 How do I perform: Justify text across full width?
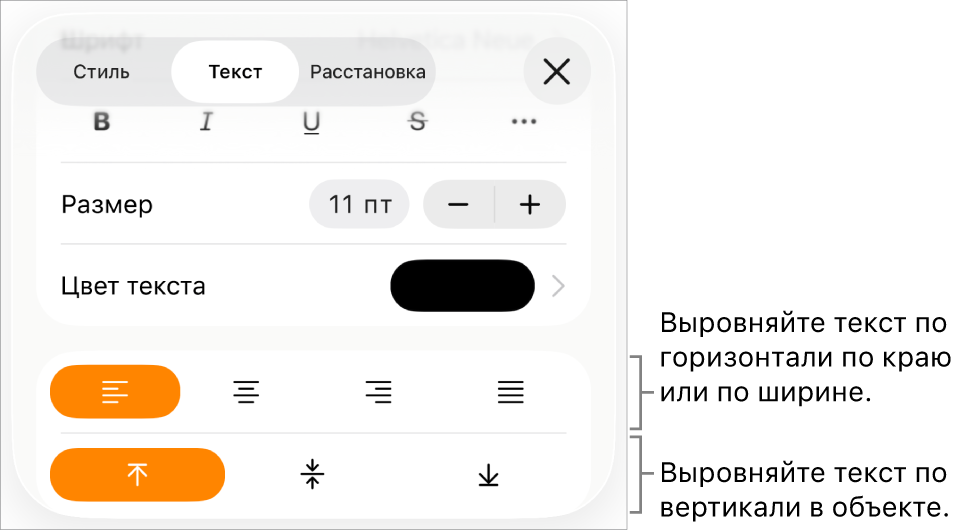click(511, 392)
